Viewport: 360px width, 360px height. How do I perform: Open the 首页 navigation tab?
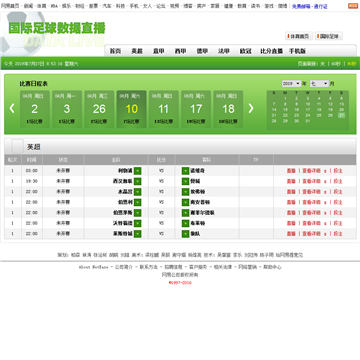[115, 51]
